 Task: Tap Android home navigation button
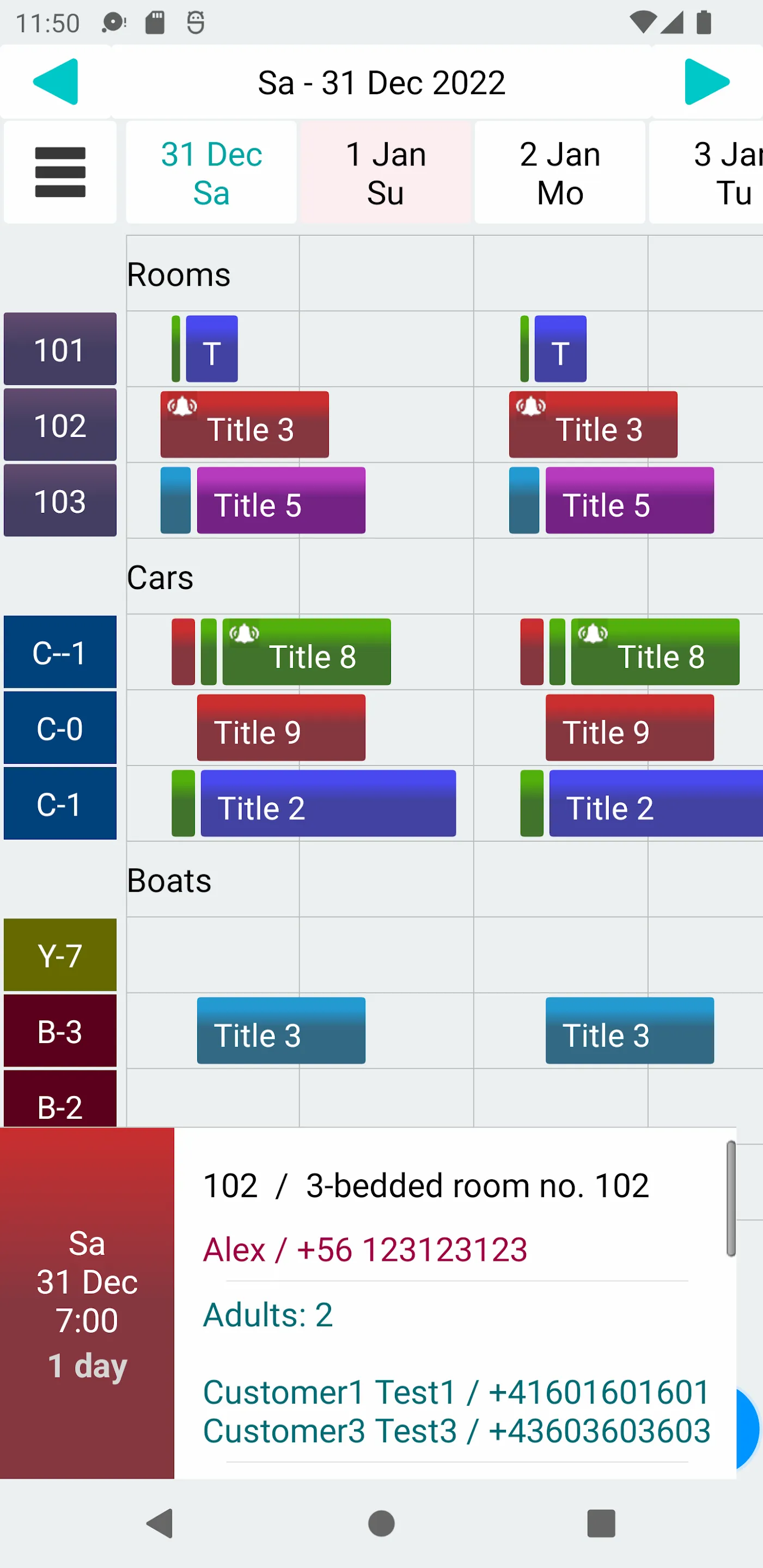(x=381, y=1523)
